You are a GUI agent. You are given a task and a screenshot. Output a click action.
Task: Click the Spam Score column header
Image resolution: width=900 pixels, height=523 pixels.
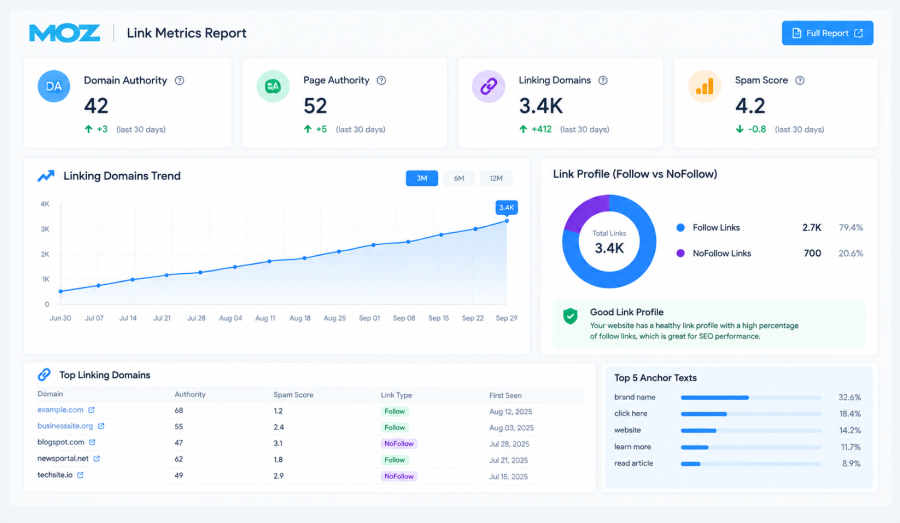(293, 395)
